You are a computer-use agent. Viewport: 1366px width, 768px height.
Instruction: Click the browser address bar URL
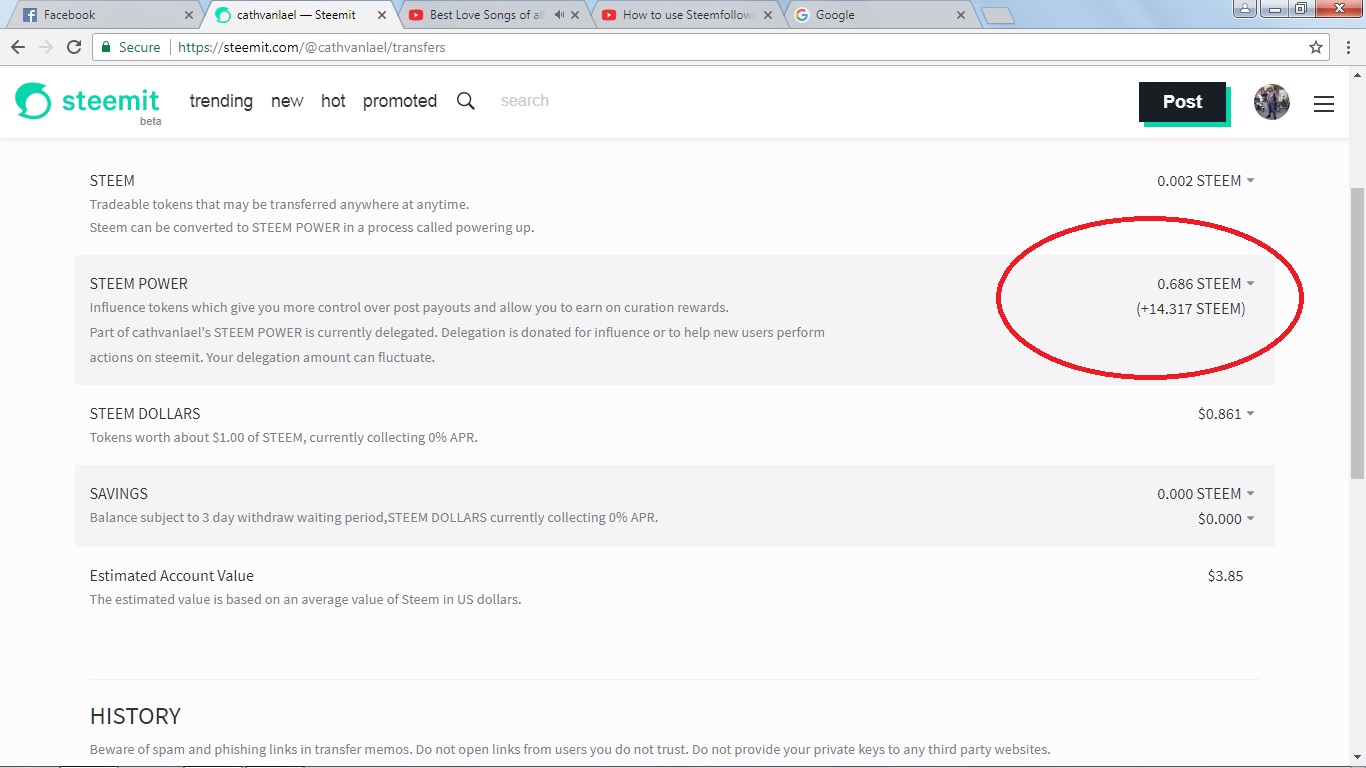coord(312,47)
